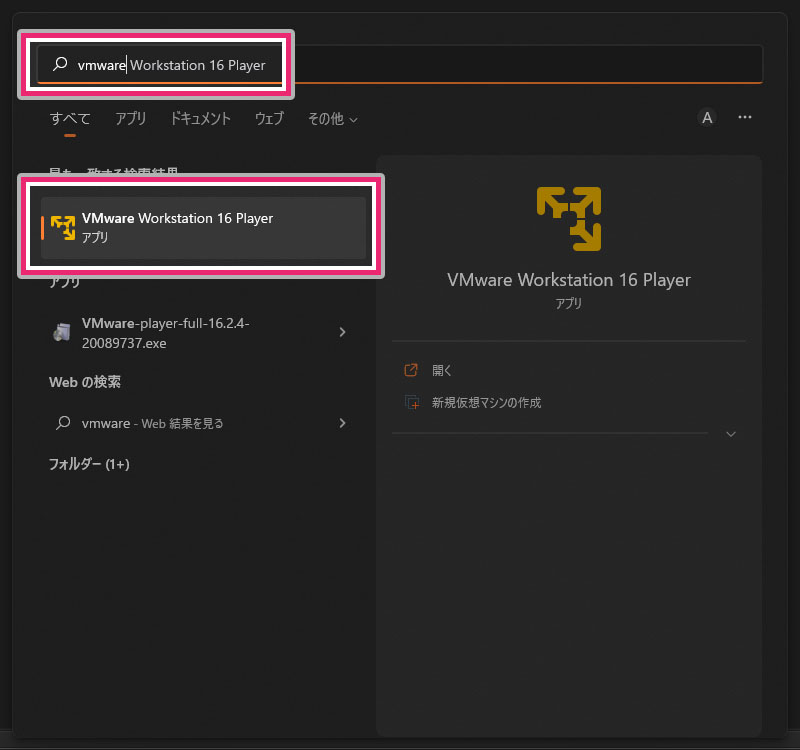Click the VMware icon in best match row
The height and width of the screenshot is (750, 800).
tap(63, 228)
